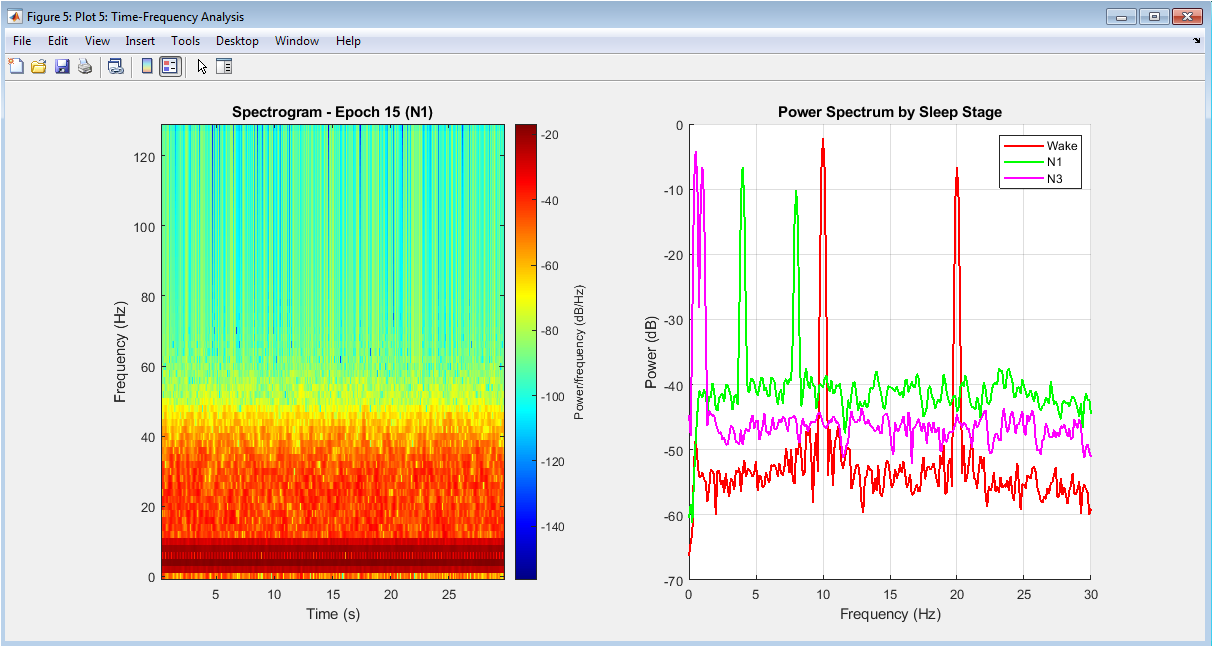Save the figure with the floppy disk icon

[62, 67]
